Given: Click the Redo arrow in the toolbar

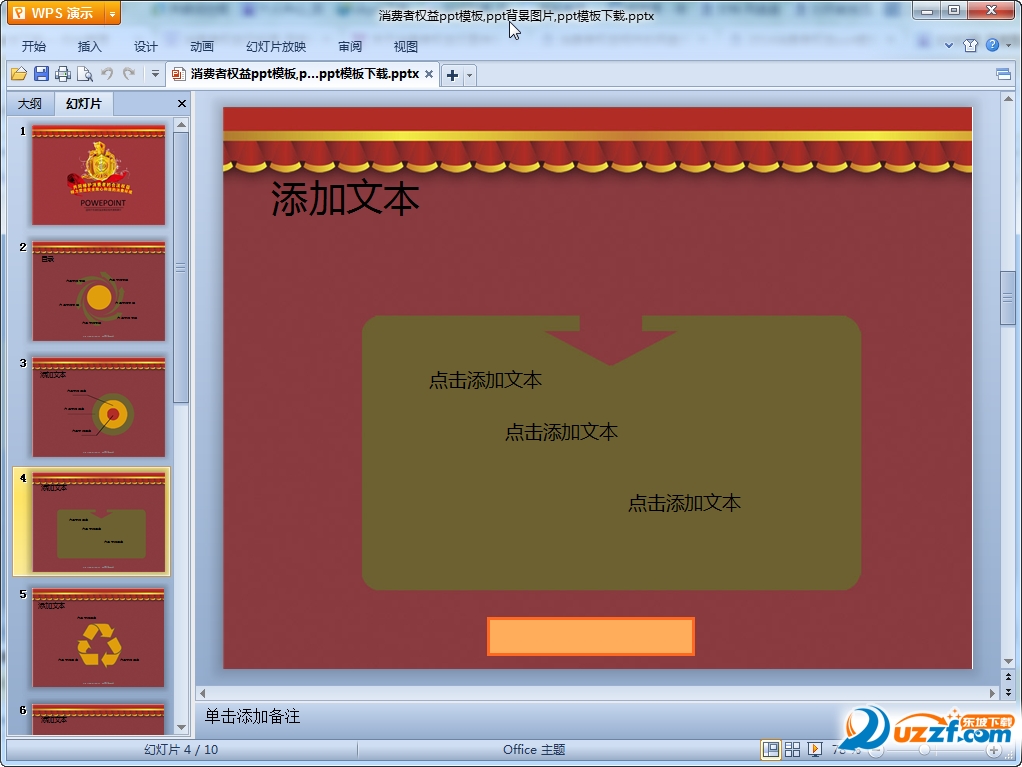Looking at the screenshot, I should point(129,74).
